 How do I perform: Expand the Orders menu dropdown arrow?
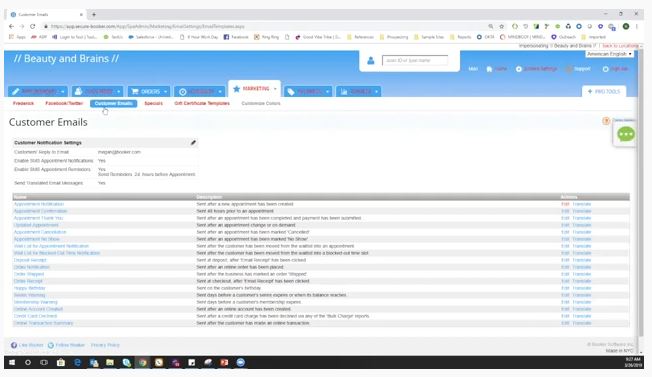tap(165, 91)
